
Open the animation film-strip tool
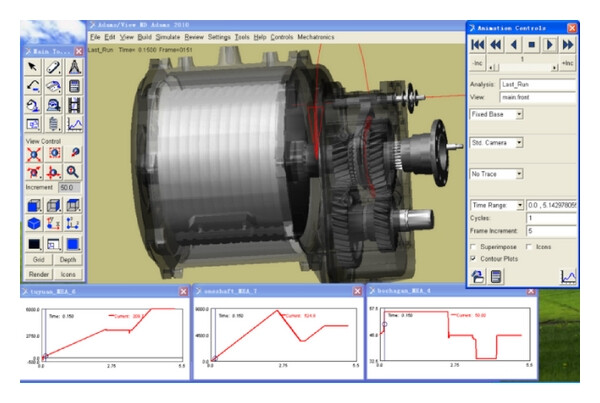[74, 105]
